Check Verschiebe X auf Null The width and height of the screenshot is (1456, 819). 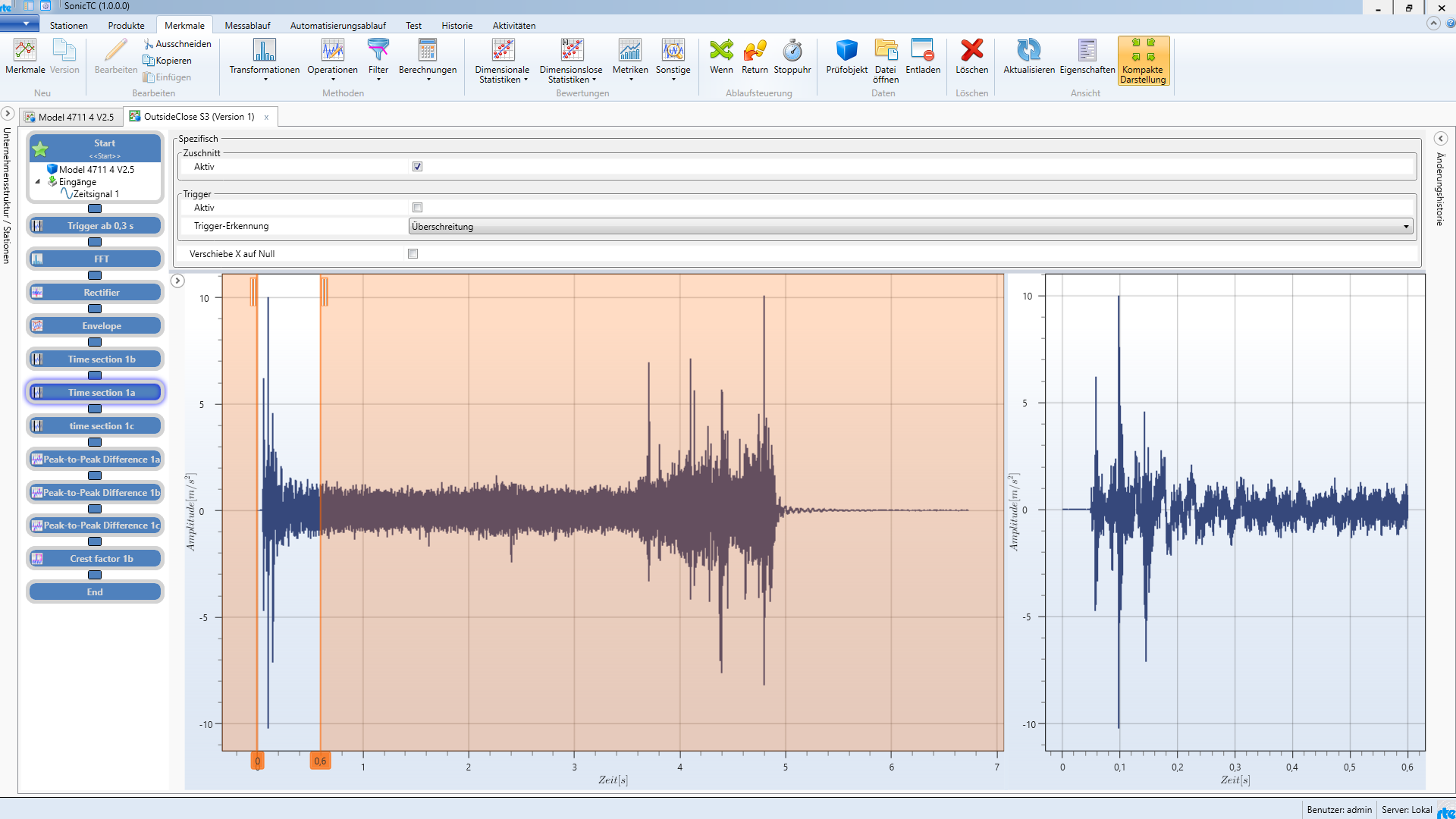tap(413, 253)
